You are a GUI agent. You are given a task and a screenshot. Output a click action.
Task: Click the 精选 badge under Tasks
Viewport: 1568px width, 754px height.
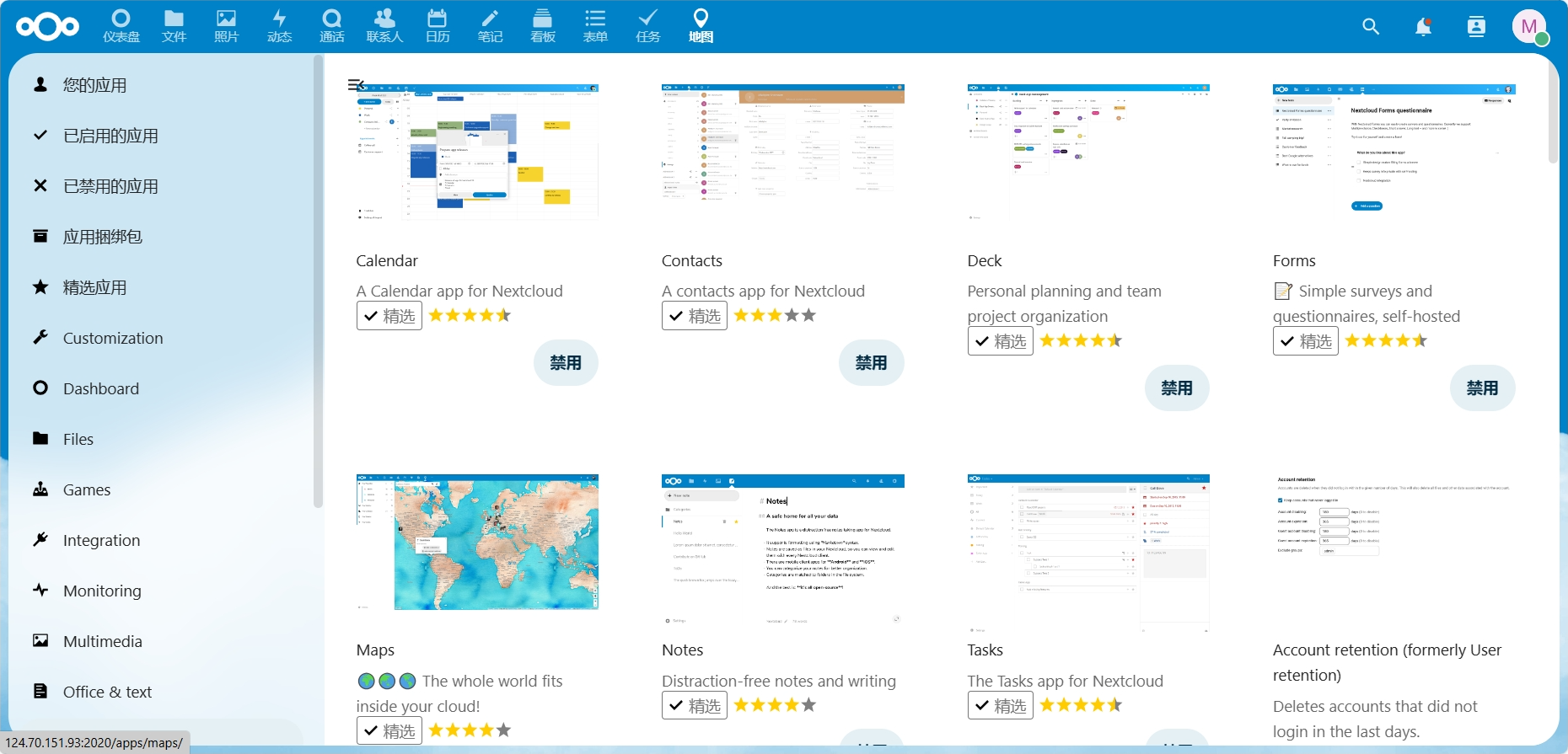click(1001, 705)
